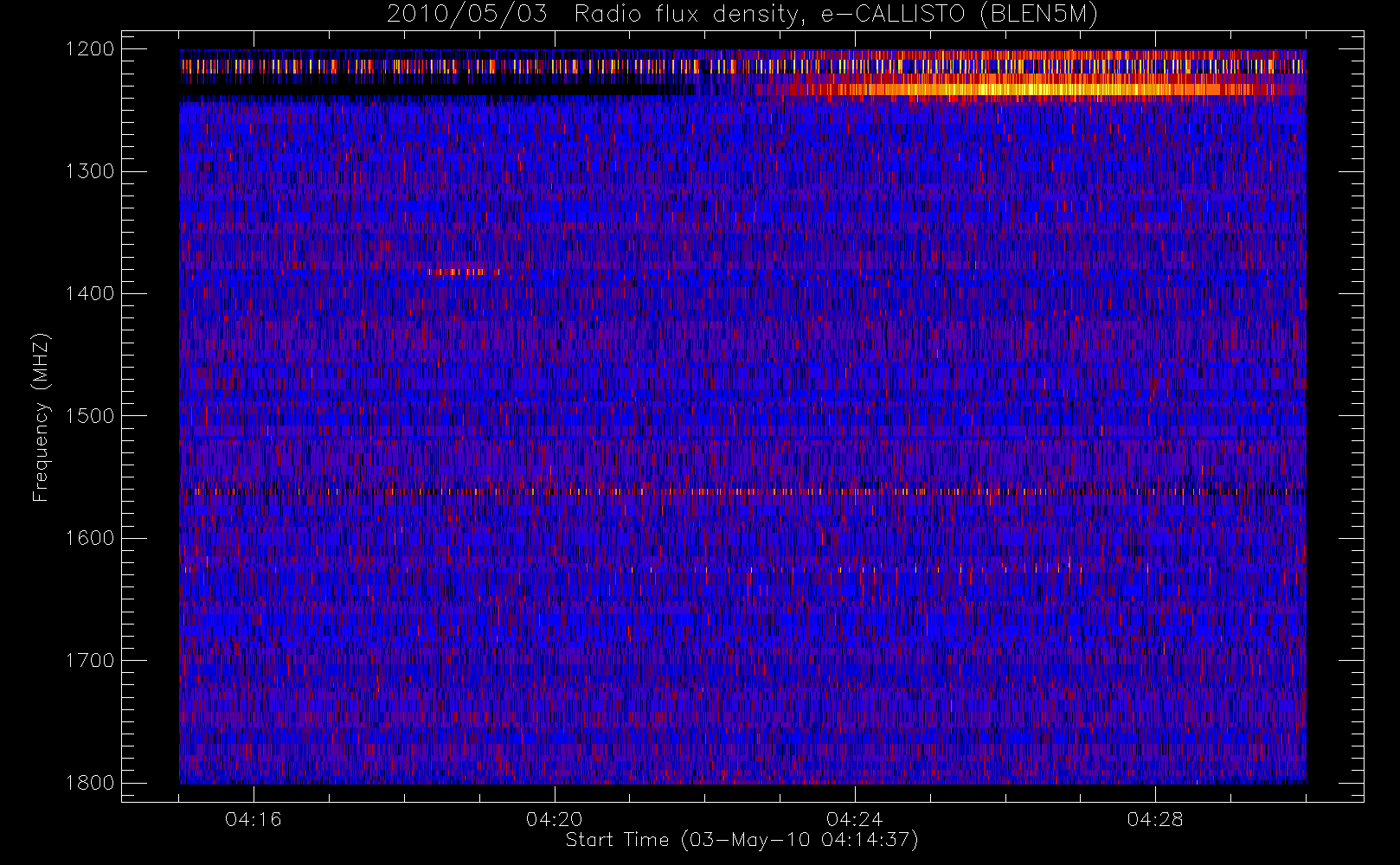Click the 1500 frequency tick label
The width and height of the screenshot is (1400, 865).
[x=90, y=416]
